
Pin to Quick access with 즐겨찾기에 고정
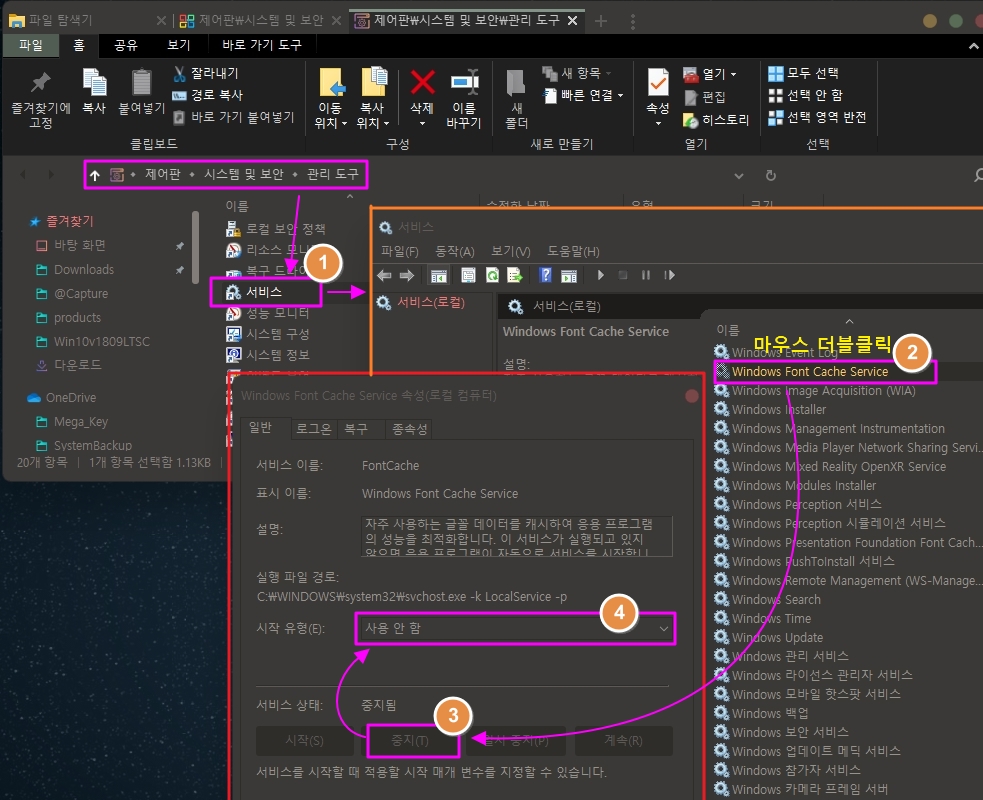tap(41, 99)
